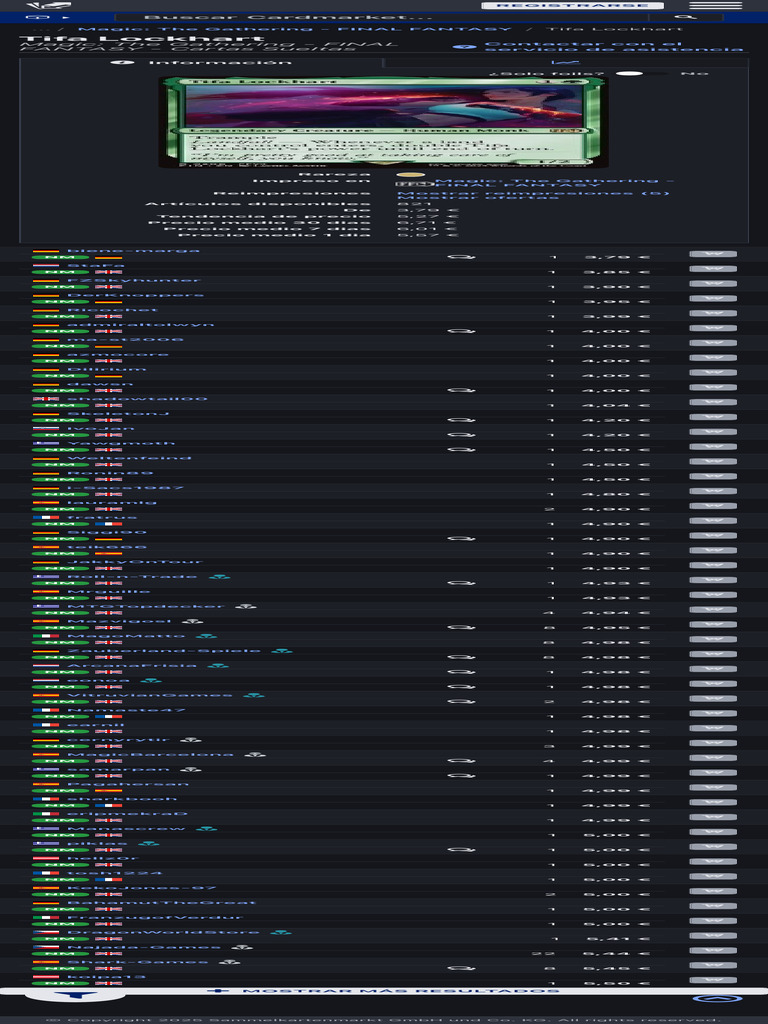768x1024 pixels.
Task: Click MOSTRAR MÁS RESULTADOS
Action: click(x=384, y=991)
